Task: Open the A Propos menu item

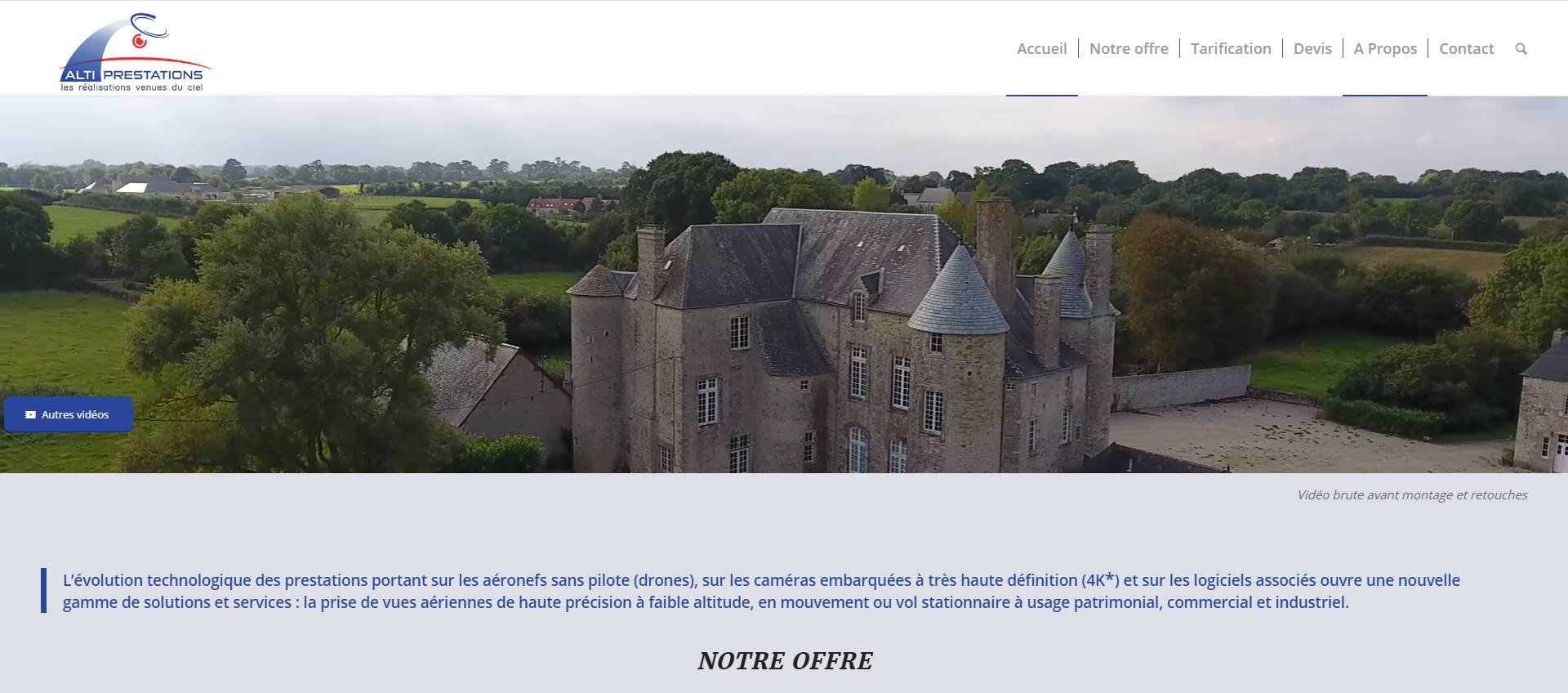Action: 1385,48
